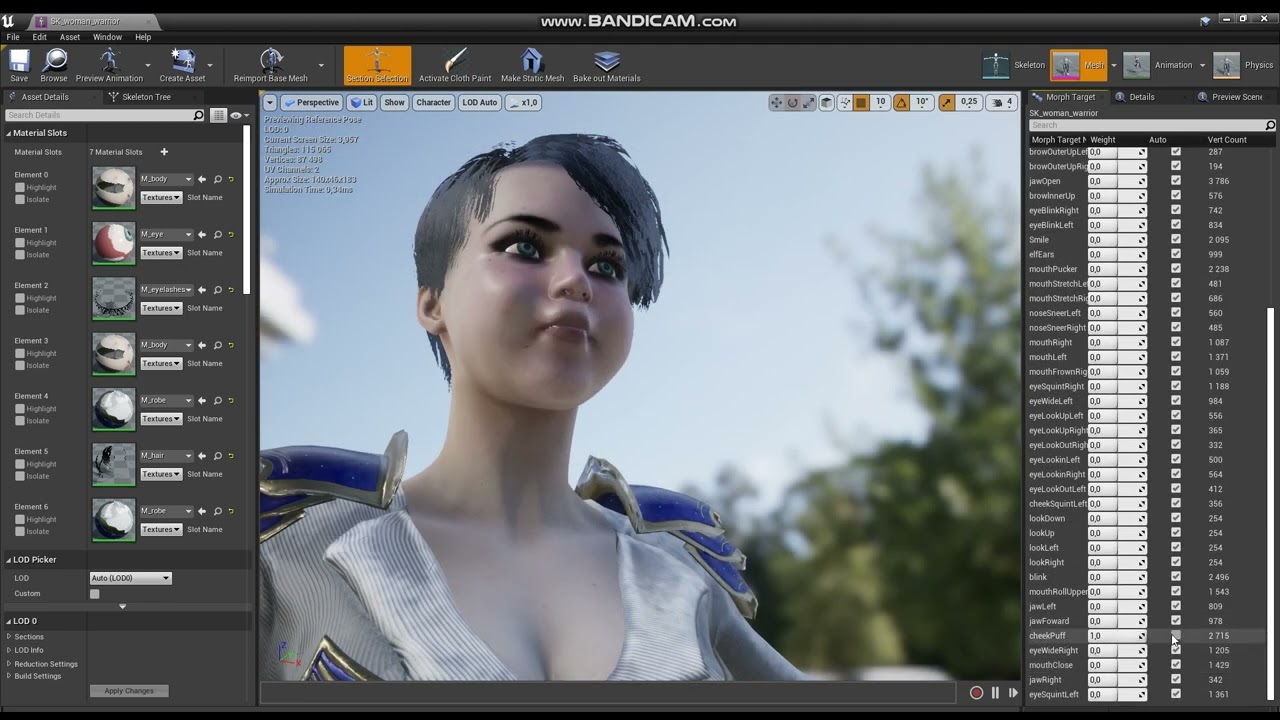This screenshot has width=1280, height=720.
Task: Open the Edit menu
Action: 39,37
